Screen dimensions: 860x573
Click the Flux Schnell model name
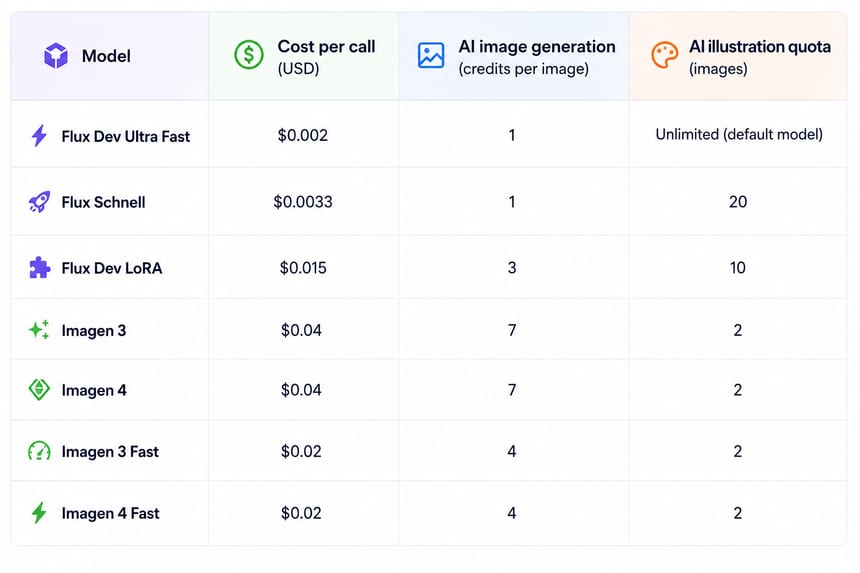[x=103, y=202]
